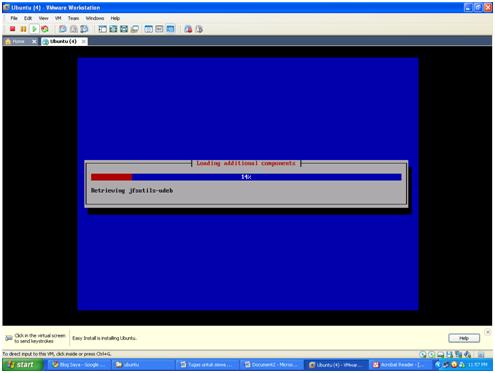Open the Snapshot Manager toolbar icon
The width and height of the screenshot is (495, 373).
coord(84,29)
